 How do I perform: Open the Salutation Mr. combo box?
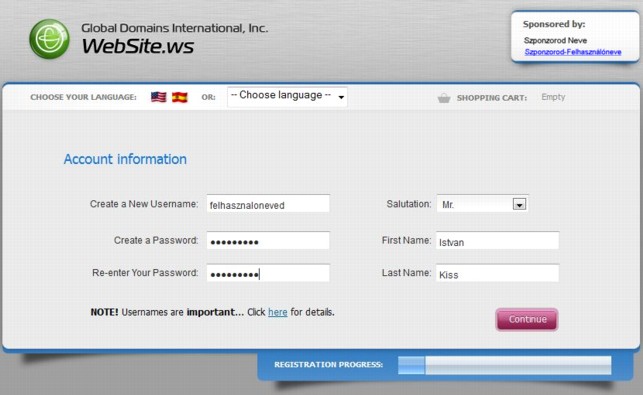(483, 204)
